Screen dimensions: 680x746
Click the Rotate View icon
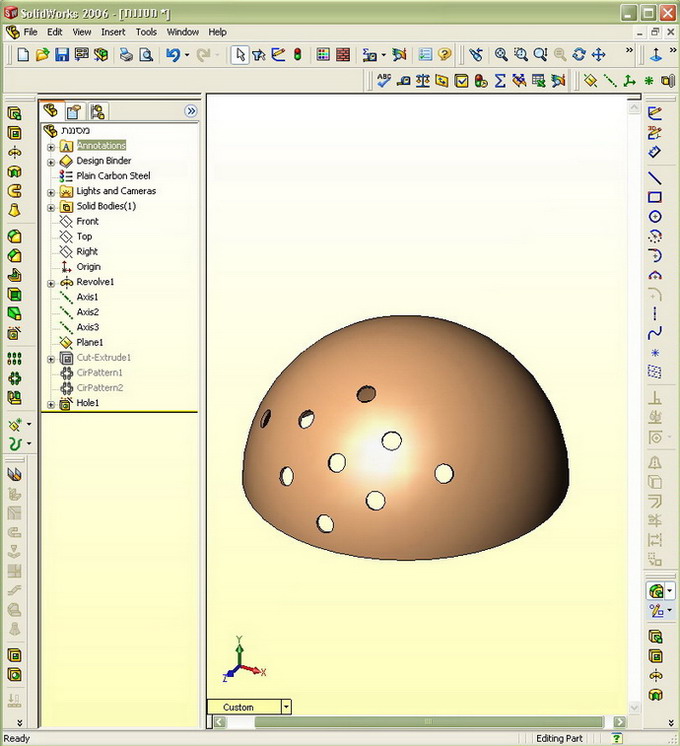pyautogui.click(x=579, y=55)
